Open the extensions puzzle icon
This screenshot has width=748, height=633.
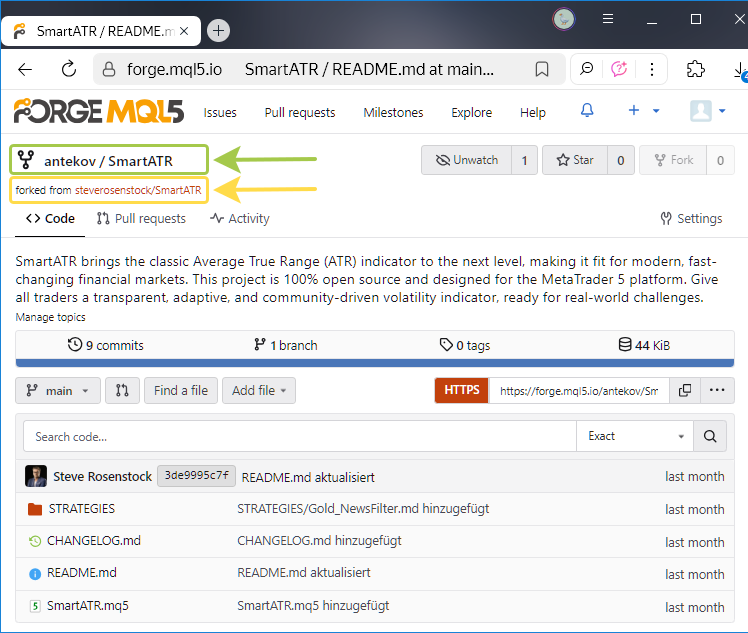click(x=696, y=69)
